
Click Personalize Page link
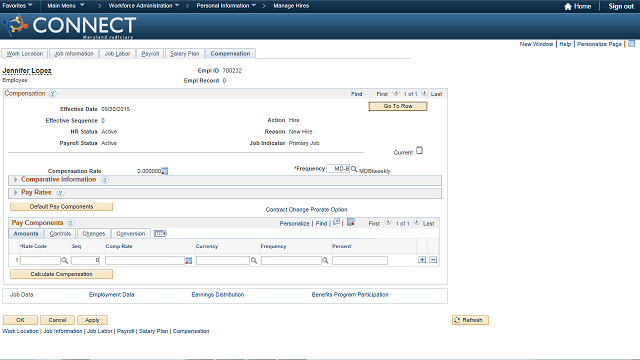[x=599, y=44]
